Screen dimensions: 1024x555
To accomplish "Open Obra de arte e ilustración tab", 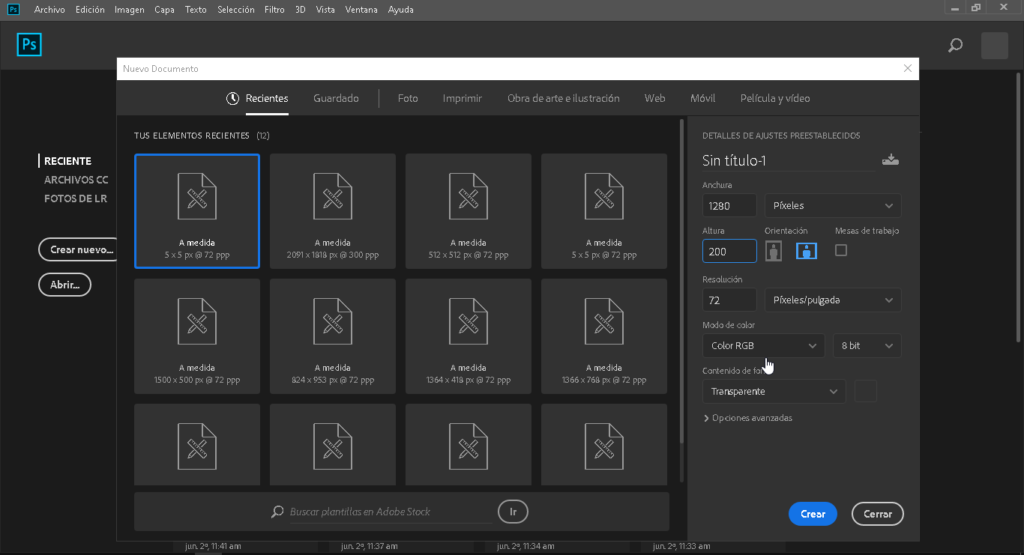I will point(563,99).
